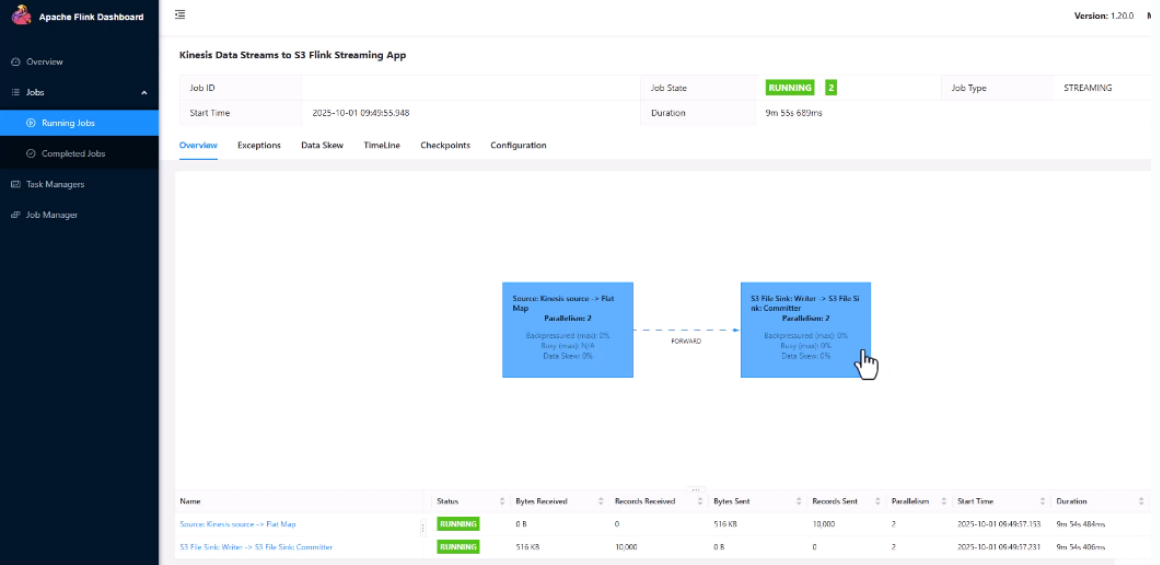Click duration 9m 54s 484ms in table

[1081, 524]
